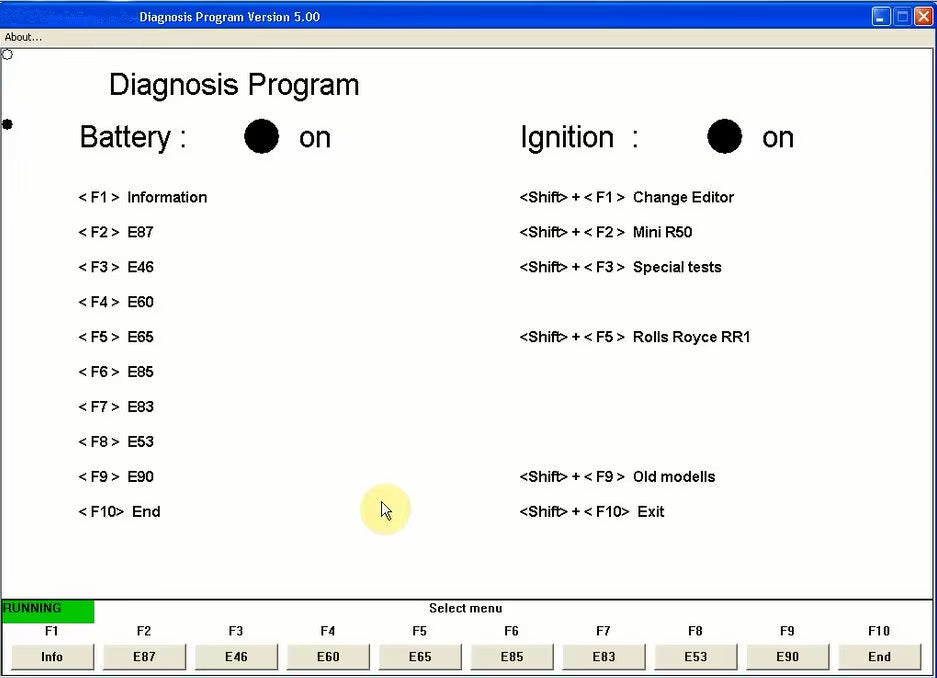Select the E85 button under F6
This screenshot has width=937, height=678.
tap(512, 657)
